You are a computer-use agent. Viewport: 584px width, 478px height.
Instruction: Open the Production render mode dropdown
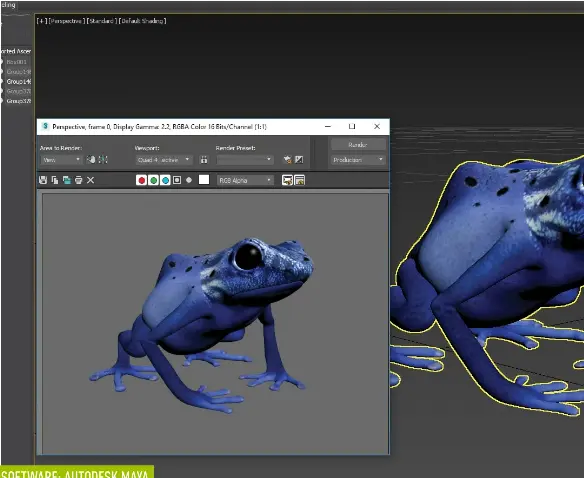pyautogui.click(x=358, y=160)
